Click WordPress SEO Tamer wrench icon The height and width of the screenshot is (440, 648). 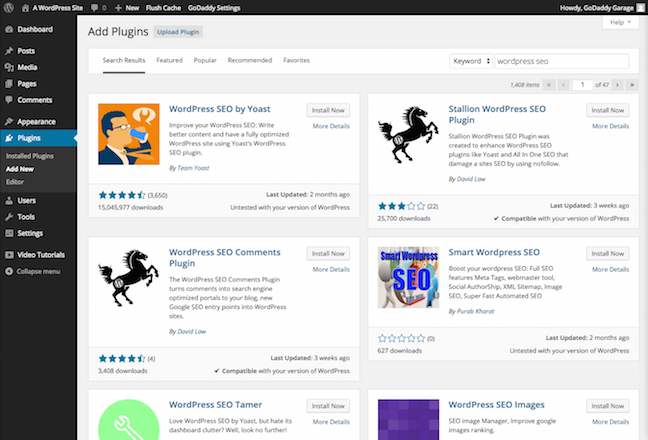[x=129, y=420]
